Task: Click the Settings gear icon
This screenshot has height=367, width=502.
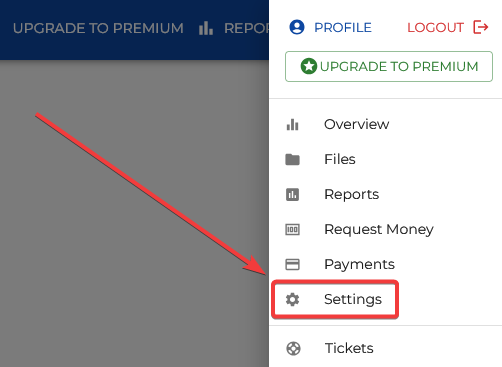Action: 292,299
